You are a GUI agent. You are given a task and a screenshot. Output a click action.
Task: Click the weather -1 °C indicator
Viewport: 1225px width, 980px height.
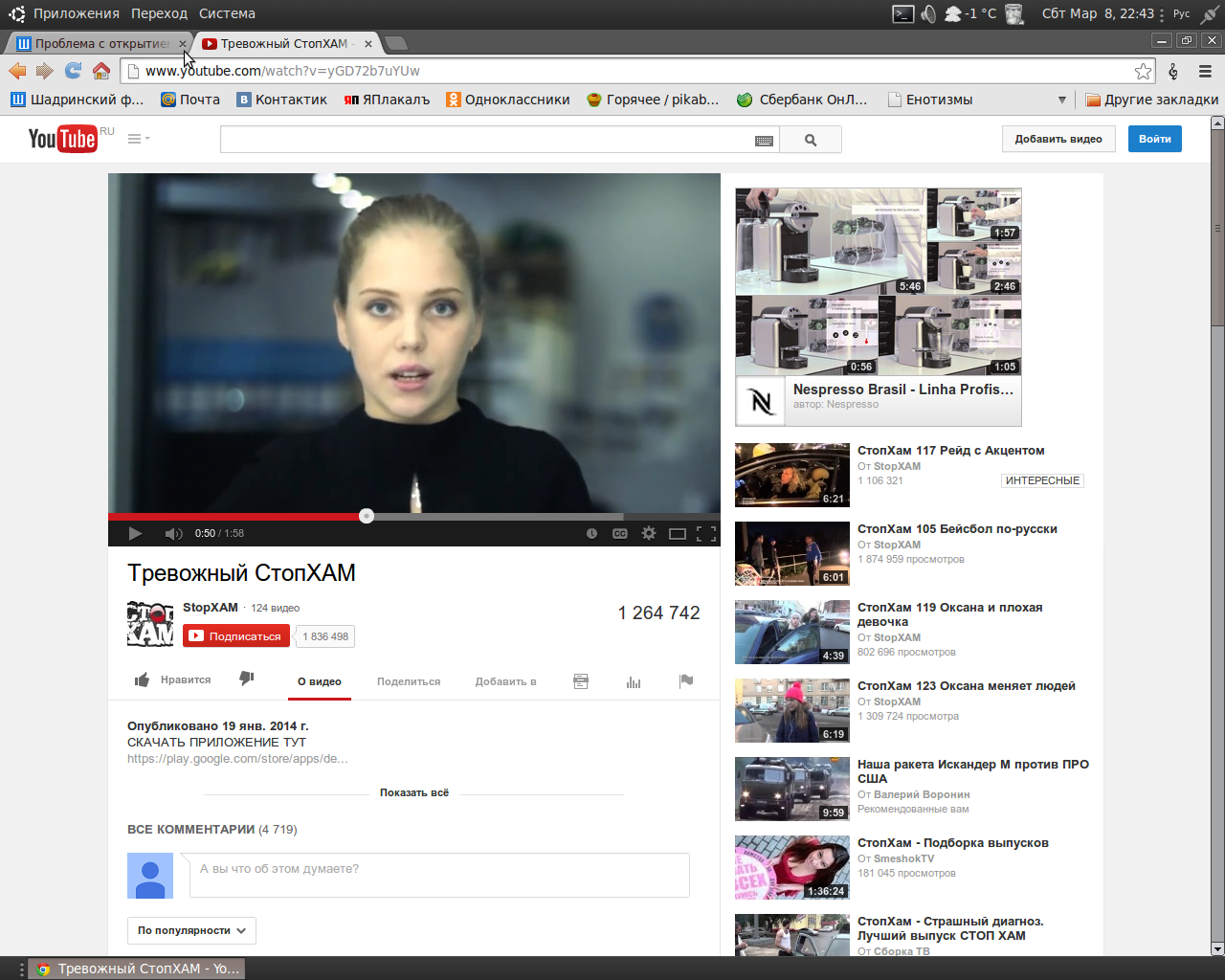970,13
